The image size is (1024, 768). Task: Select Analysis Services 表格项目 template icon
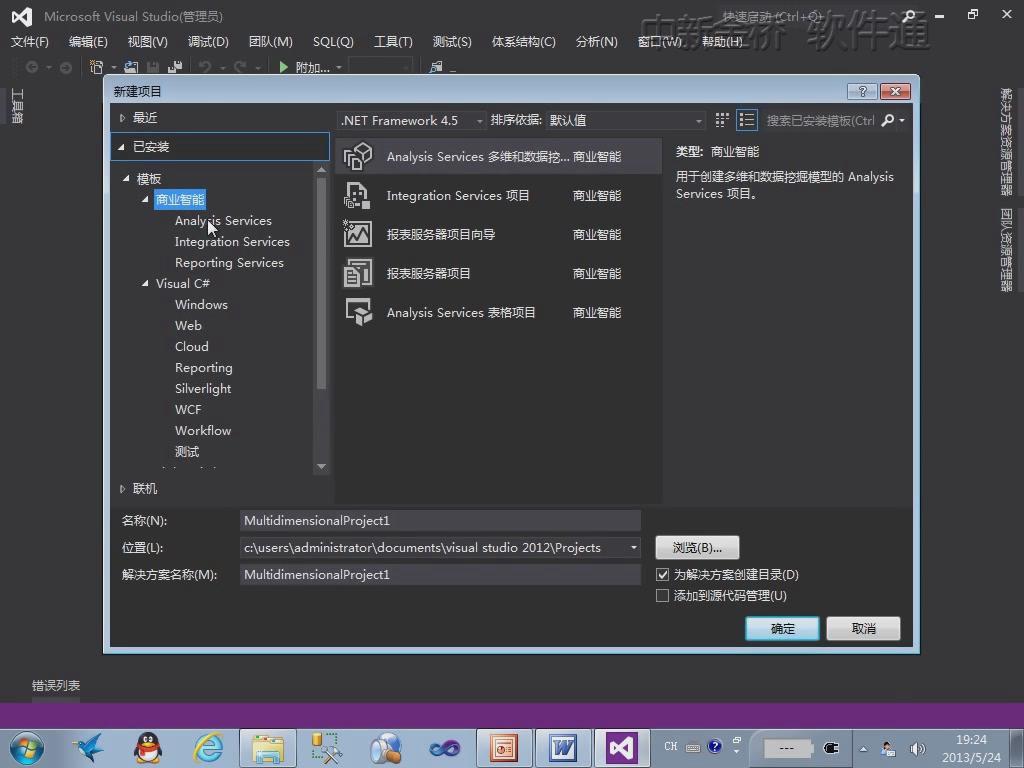(x=358, y=312)
